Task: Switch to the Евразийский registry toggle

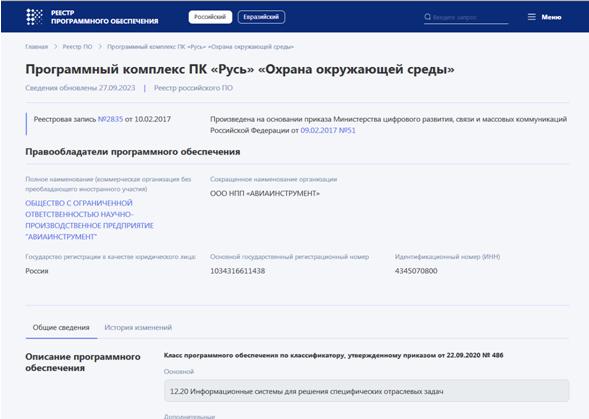Action: click(261, 17)
